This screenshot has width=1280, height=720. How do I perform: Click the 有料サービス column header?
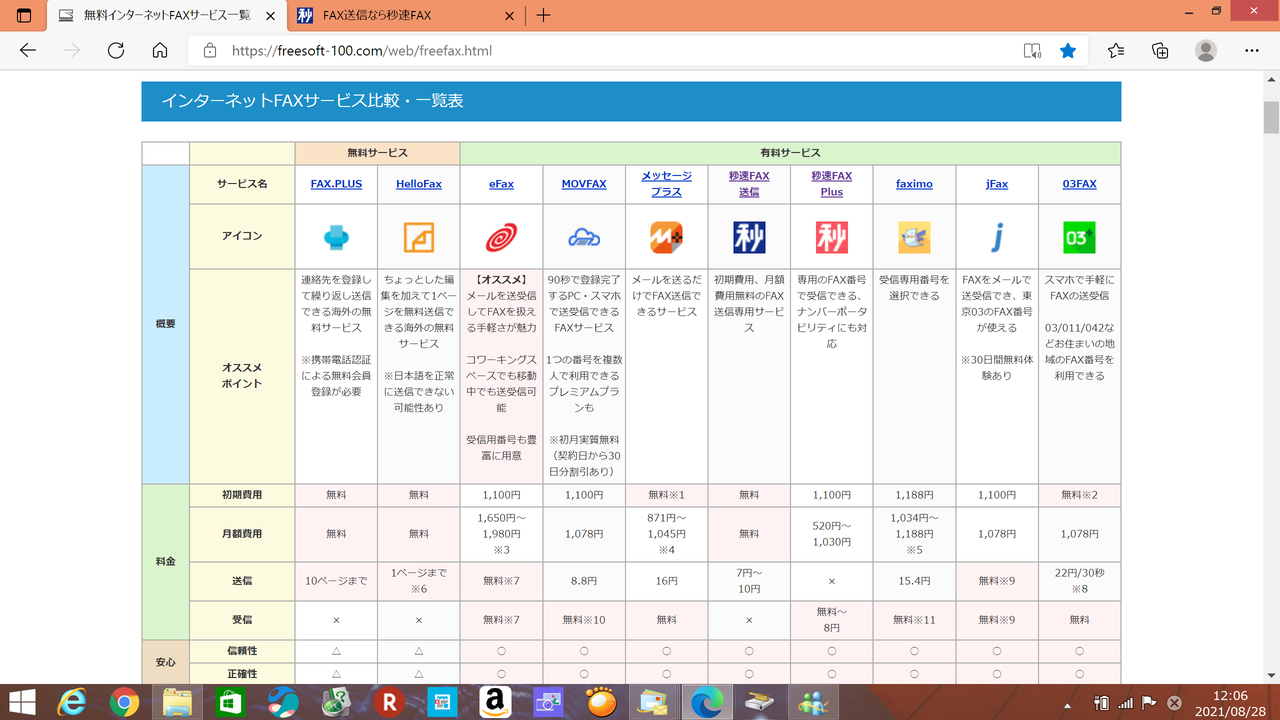click(790, 153)
